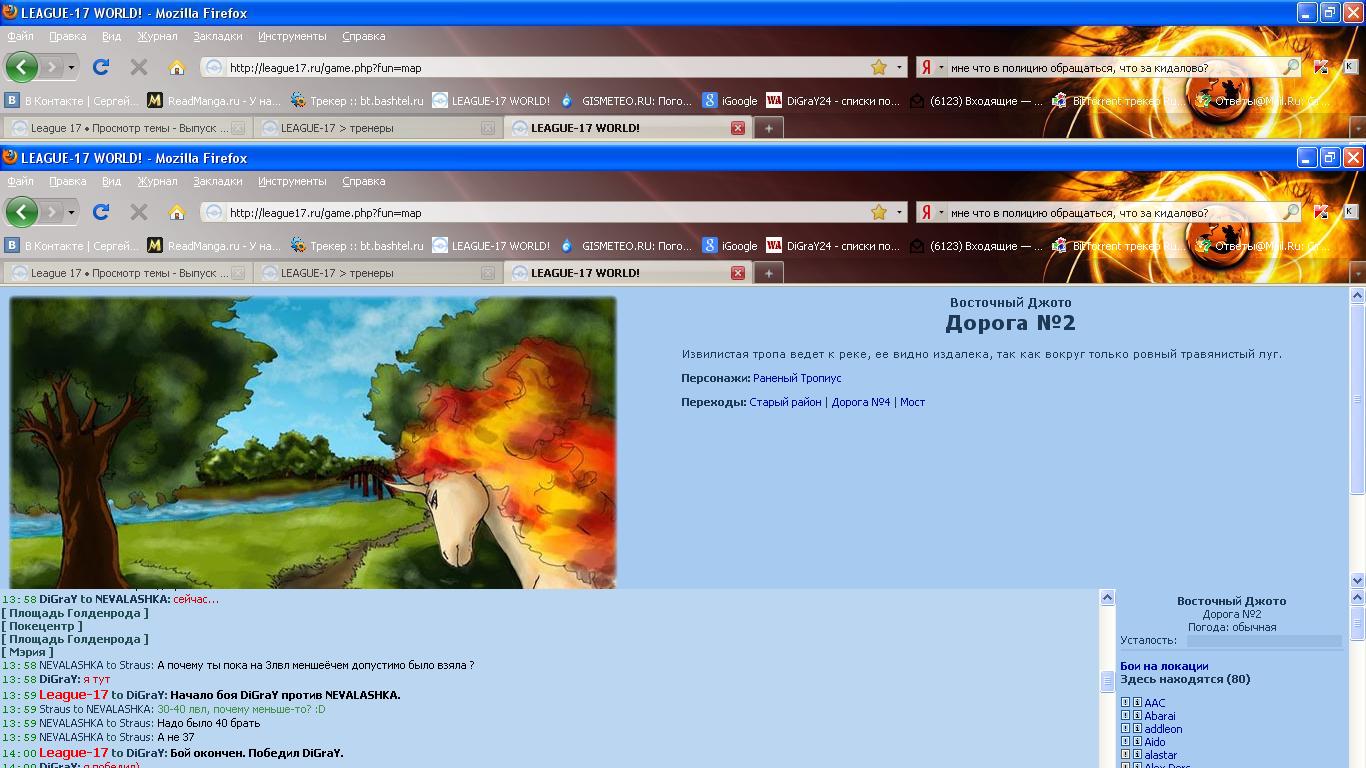Open the Трекер bt.bashtel.ru bookmark in front window
Screen dimensions: 1366x768
coord(357,246)
